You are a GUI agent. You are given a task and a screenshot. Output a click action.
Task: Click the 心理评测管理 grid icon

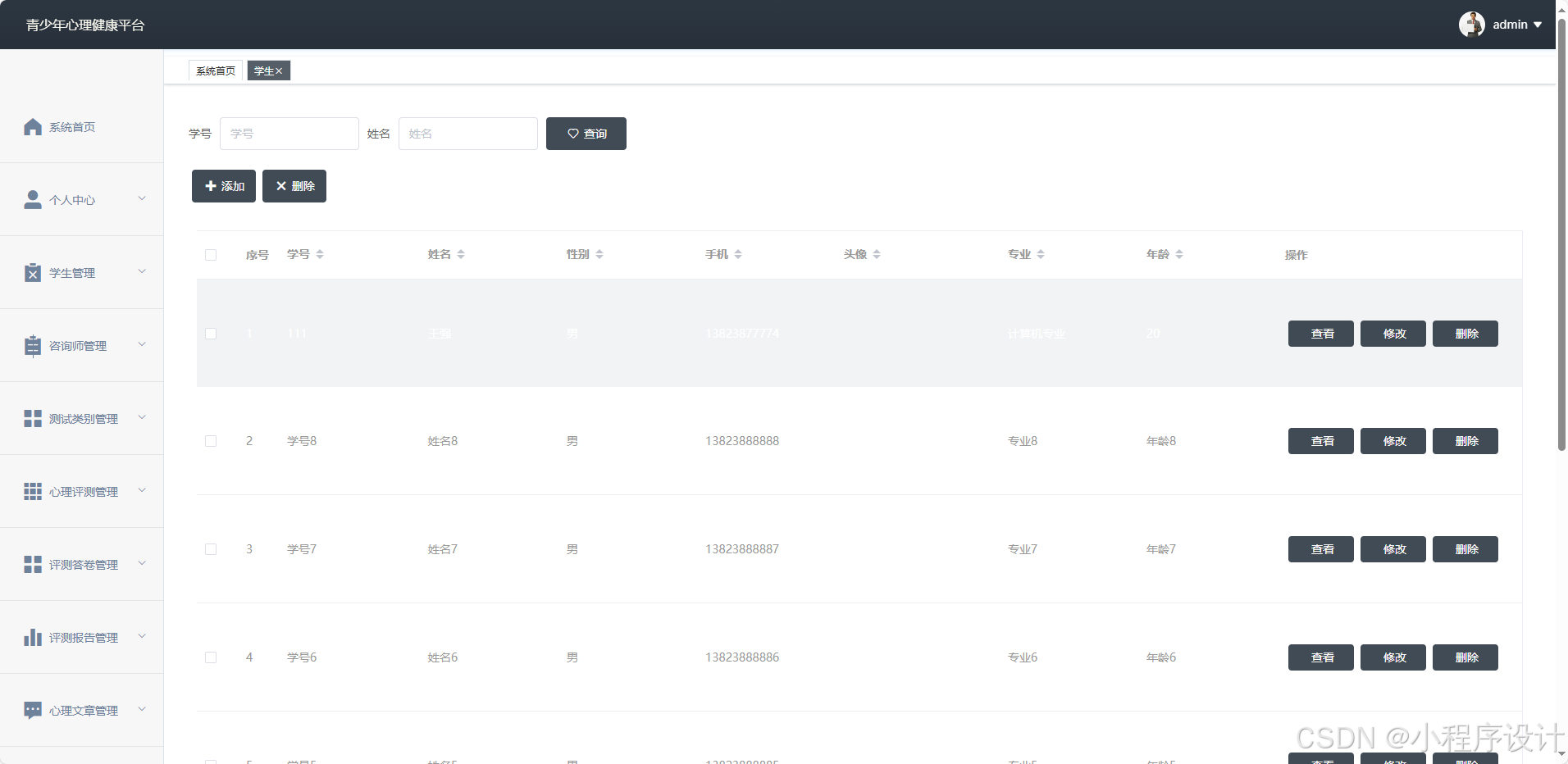click(33, 492)
